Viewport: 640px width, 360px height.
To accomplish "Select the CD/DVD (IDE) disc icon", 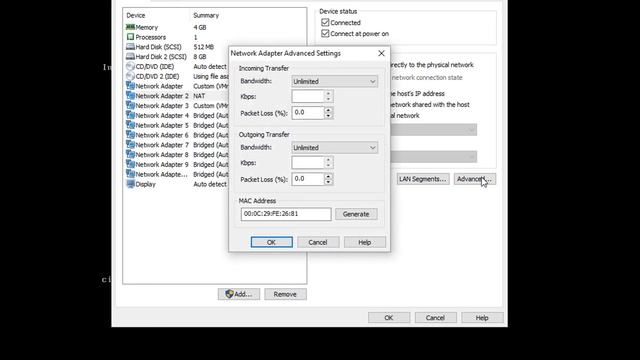I will pyautogui.click(x=130, y=66).
